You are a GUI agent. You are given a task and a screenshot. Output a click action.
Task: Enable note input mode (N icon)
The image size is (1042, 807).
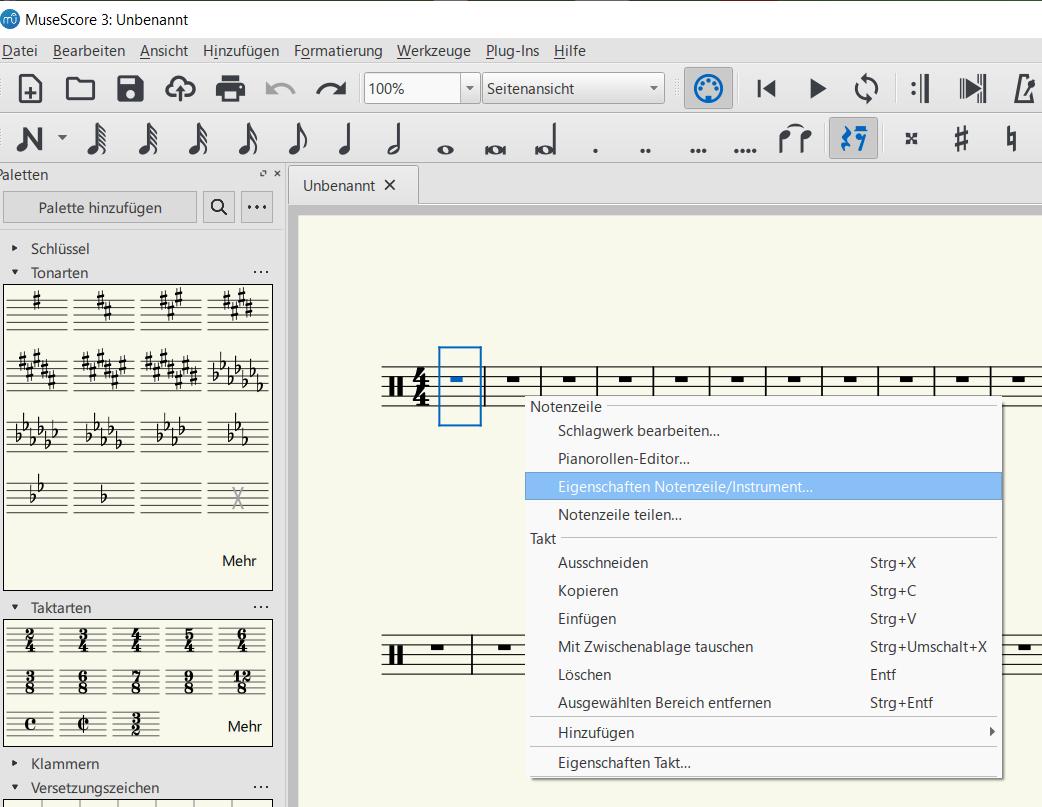[x=30, y=138]
